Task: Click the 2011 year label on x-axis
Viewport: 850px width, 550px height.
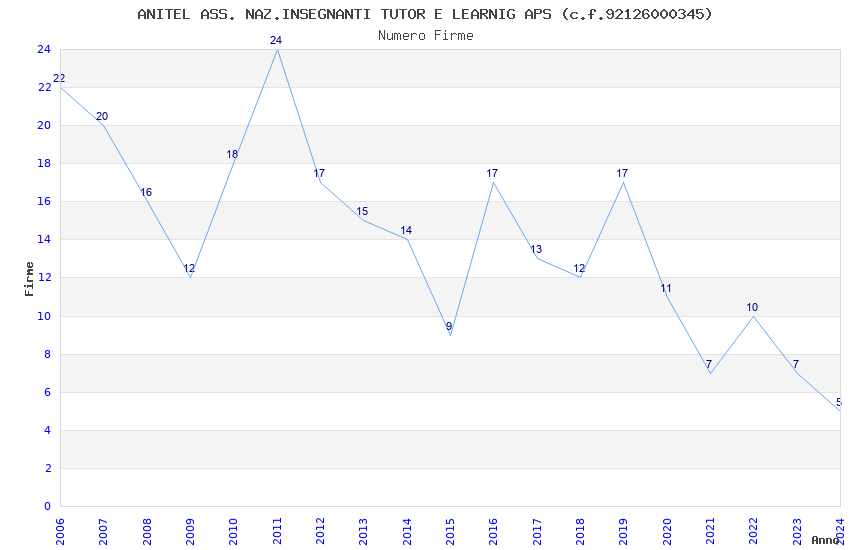Action: (277, 531)
